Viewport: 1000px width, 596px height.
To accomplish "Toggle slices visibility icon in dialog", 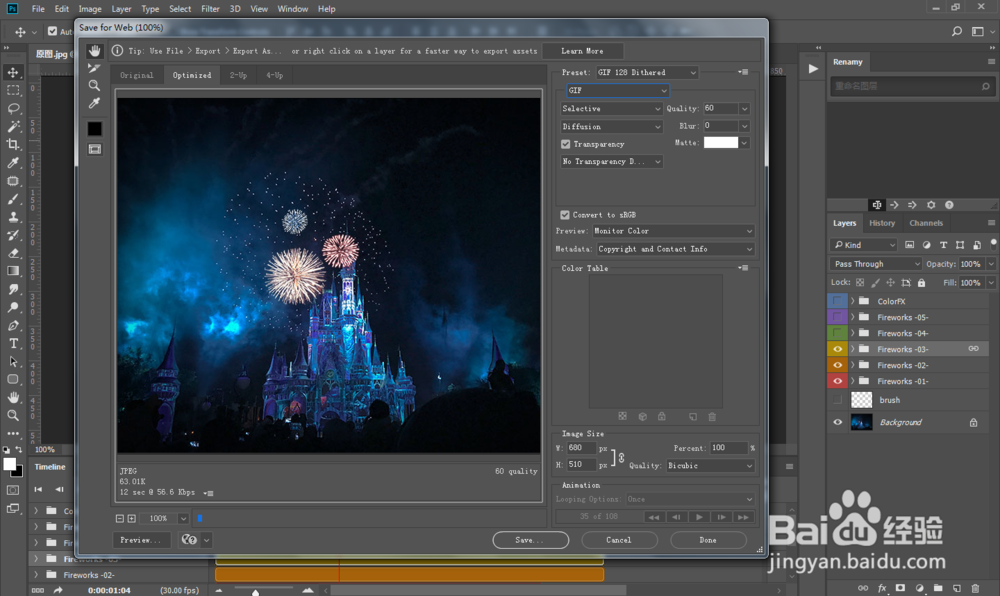I will (94, 149).
